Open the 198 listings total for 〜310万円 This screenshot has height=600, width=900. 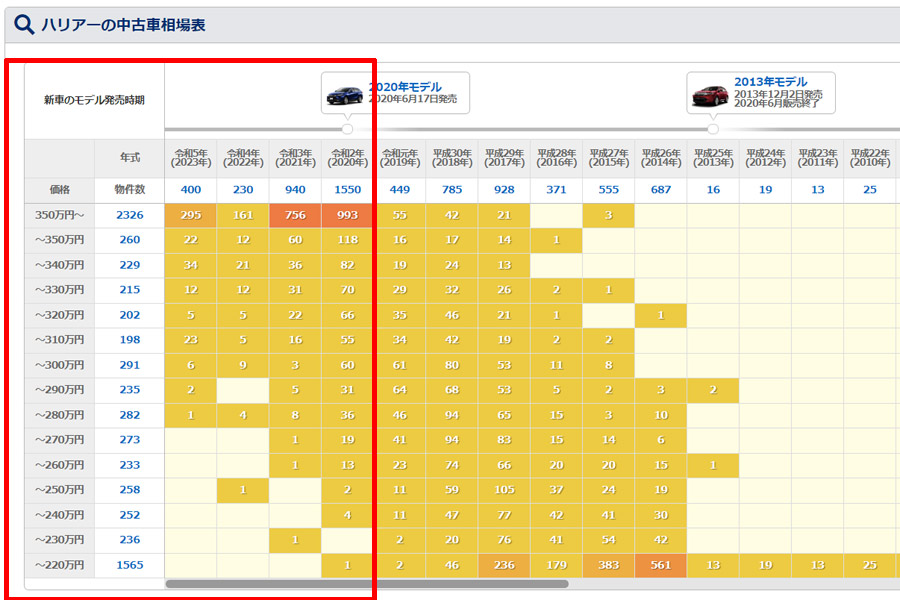pyautogui.click(x=130, y=339)
